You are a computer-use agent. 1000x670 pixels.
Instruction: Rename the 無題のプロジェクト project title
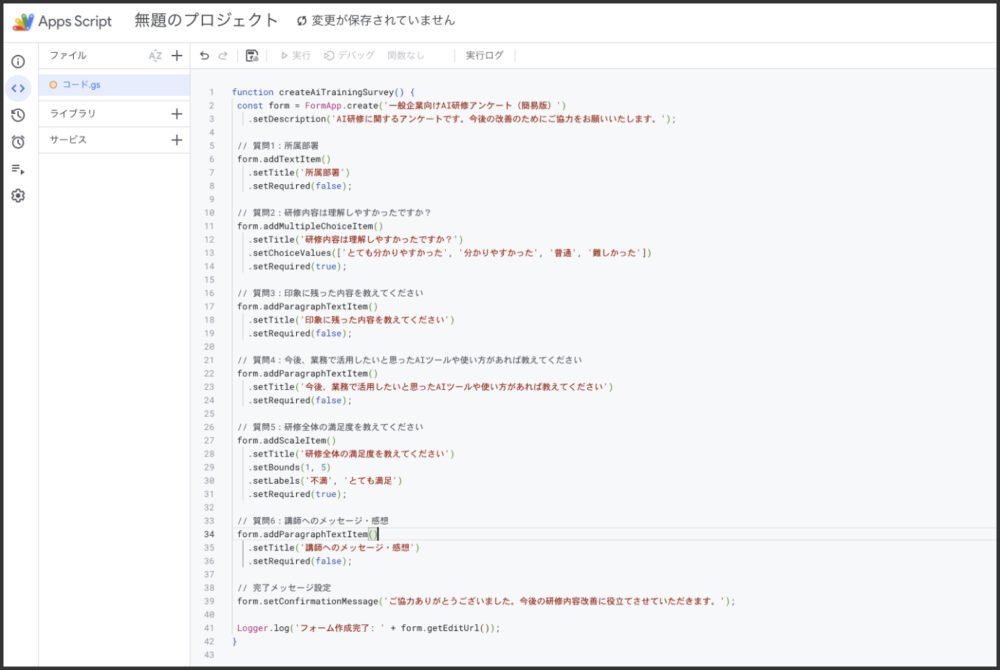point(202,19)
